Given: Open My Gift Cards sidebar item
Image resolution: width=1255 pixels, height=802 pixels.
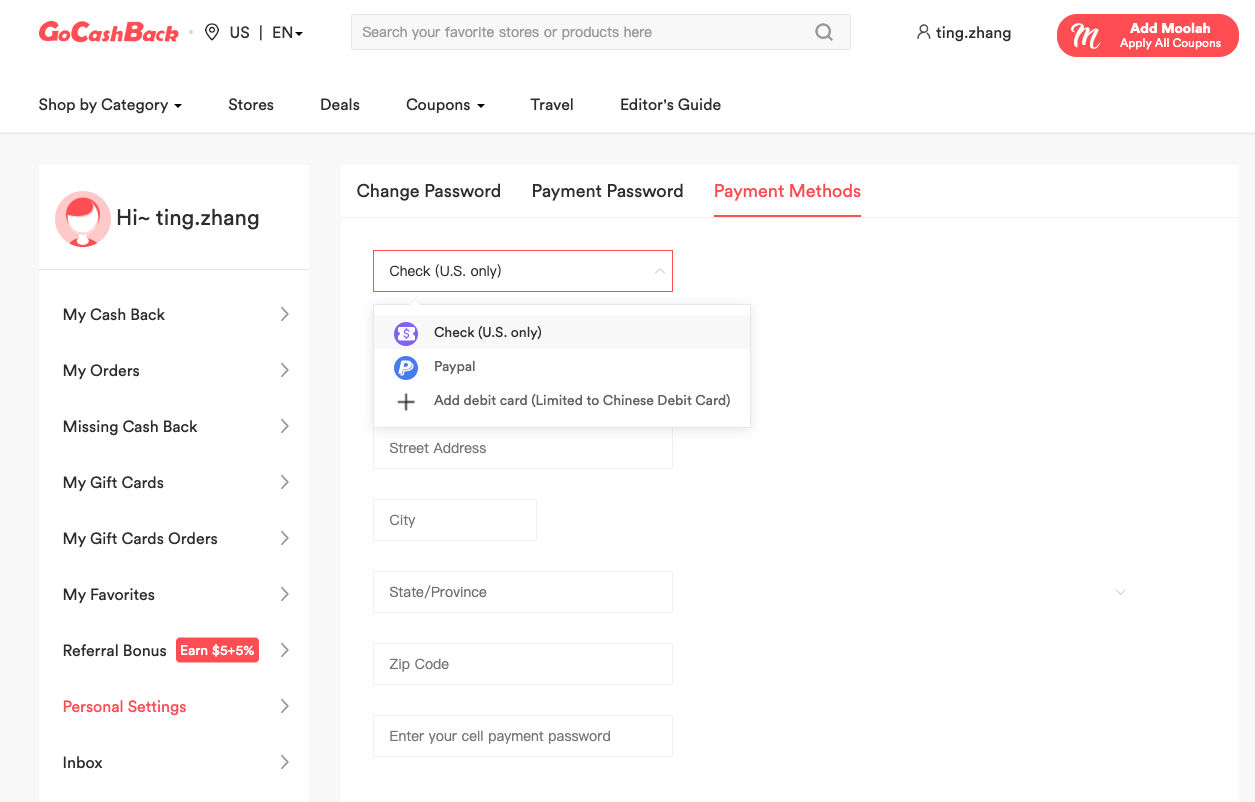Looking at the screenshot, I should [x=174, y=482].
